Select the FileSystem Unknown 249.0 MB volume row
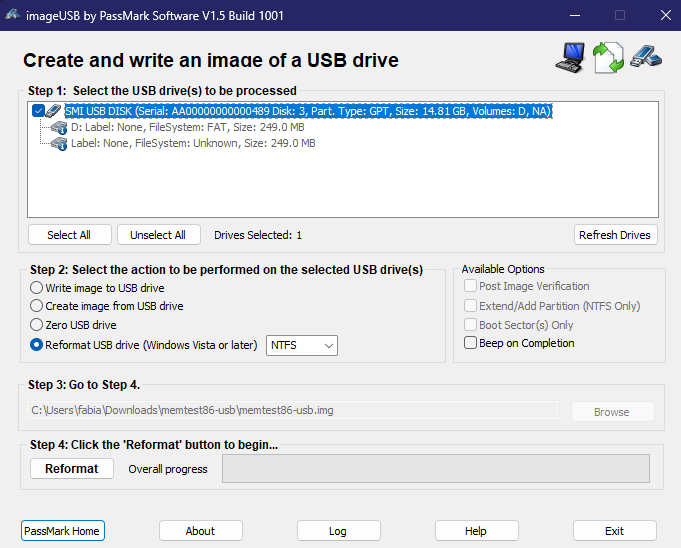The image size is (681, 548). point(193,143)
